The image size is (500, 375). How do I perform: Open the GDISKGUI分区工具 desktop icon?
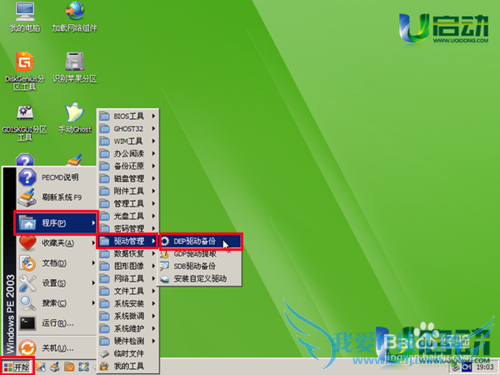(25, 122)
